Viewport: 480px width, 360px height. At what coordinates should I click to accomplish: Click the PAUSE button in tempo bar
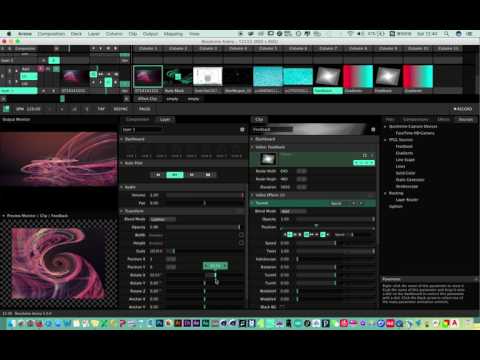[144, 109]
